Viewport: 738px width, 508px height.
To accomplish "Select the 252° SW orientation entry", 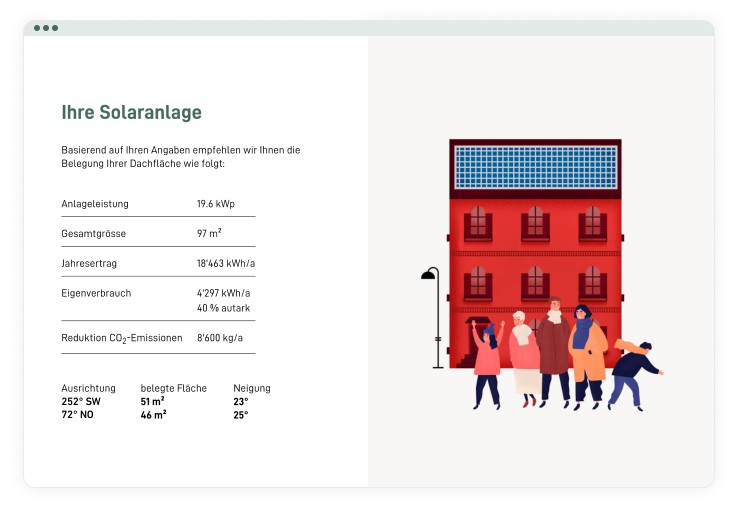I will [81, 401].
